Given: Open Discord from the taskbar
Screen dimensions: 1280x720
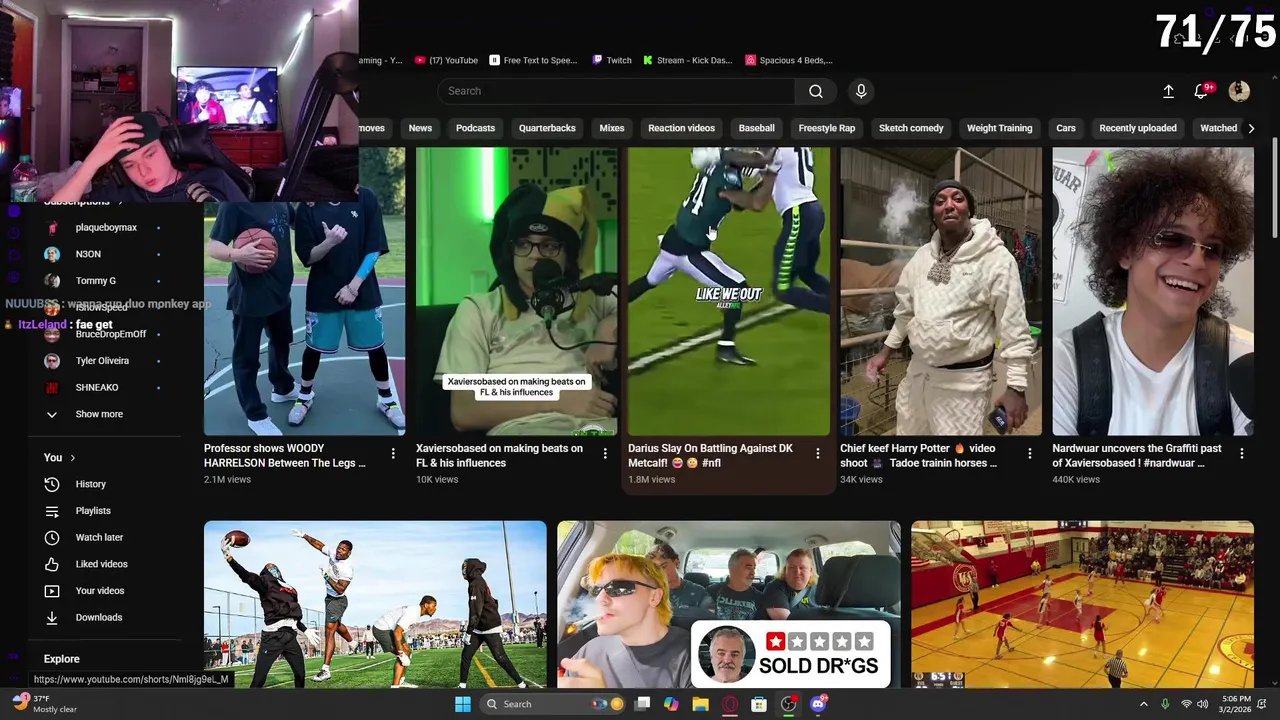Looking at the screenshot, I should pyautogui.click(x=818, y=704).
